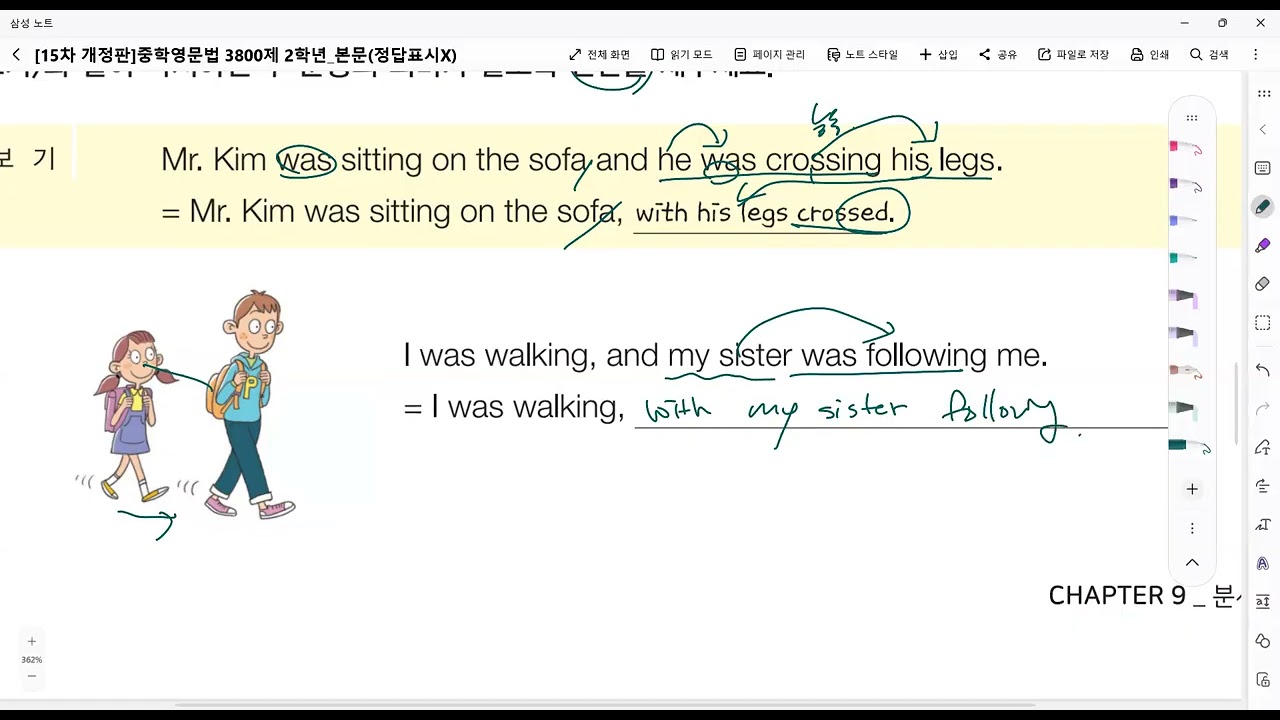Select the Pen drawing tool
This screenshot has height=720, width=1280.
(x=1263, y=207)
